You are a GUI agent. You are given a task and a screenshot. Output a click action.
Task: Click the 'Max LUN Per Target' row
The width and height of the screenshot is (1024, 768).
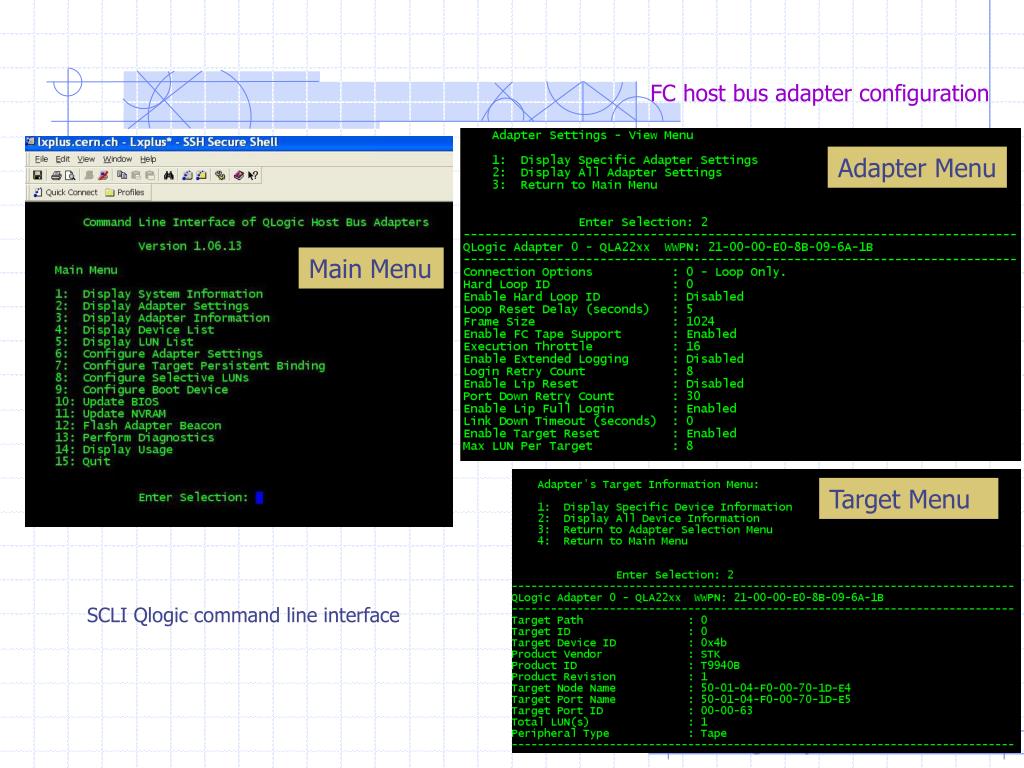[x=578, y=446]
